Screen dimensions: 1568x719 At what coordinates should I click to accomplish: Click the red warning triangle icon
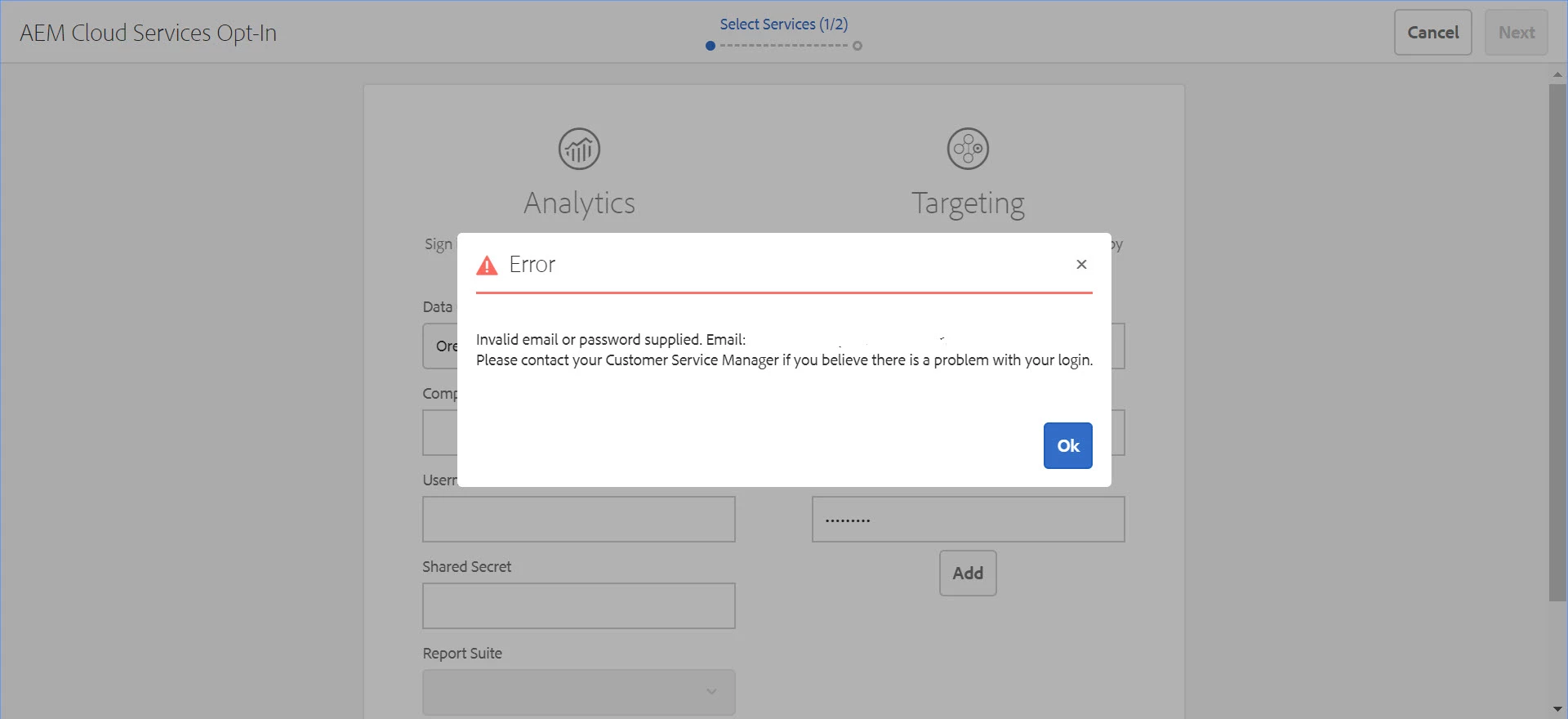point(487,265)
